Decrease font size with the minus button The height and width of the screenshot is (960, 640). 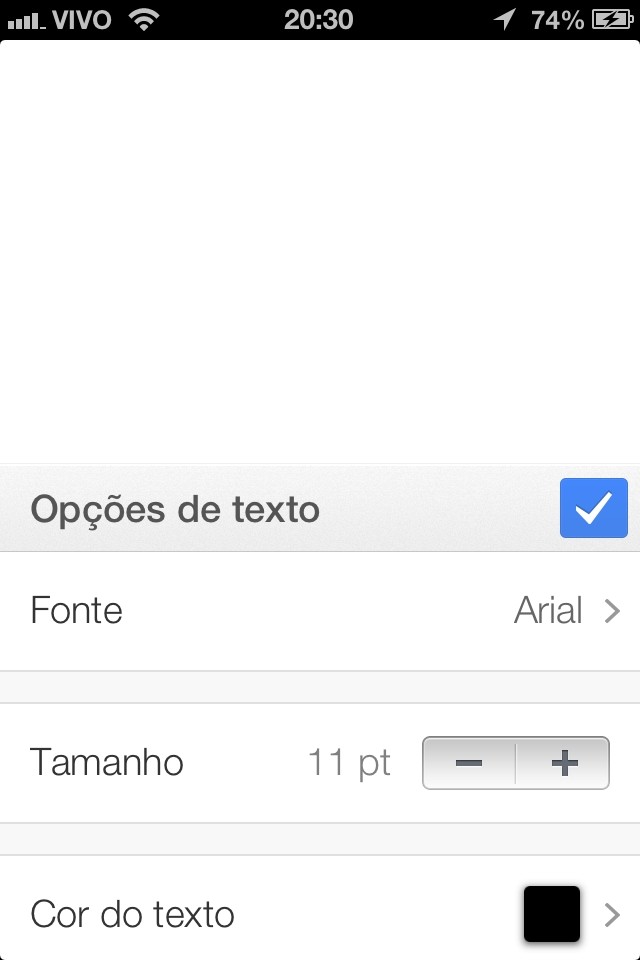[469, 764]
